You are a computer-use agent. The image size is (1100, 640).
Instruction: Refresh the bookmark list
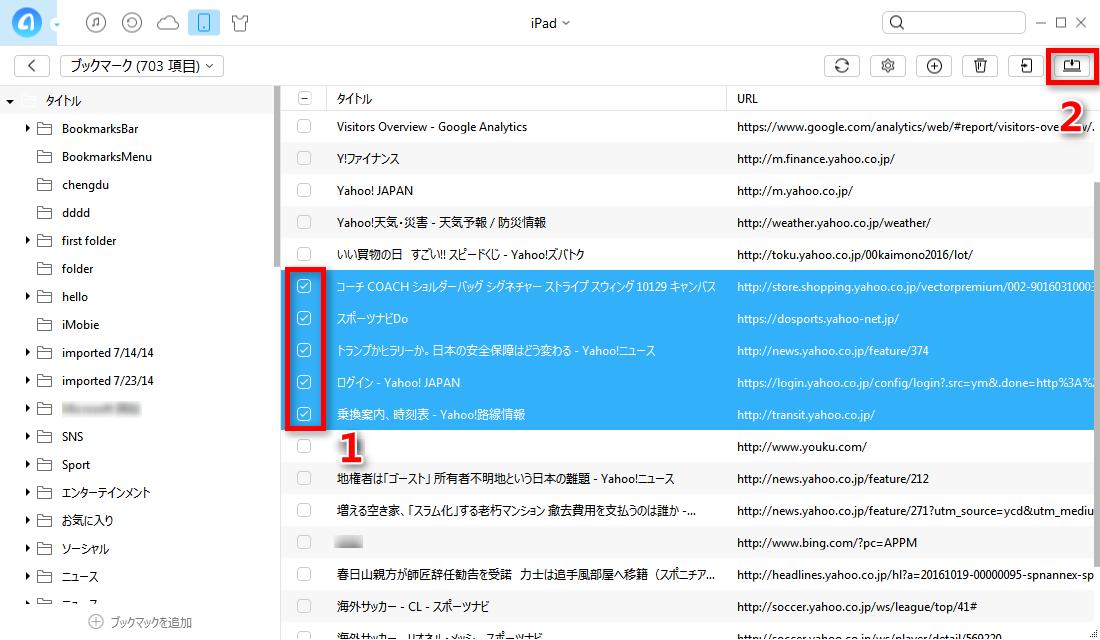pyautogui.click(x=842, y=66)
